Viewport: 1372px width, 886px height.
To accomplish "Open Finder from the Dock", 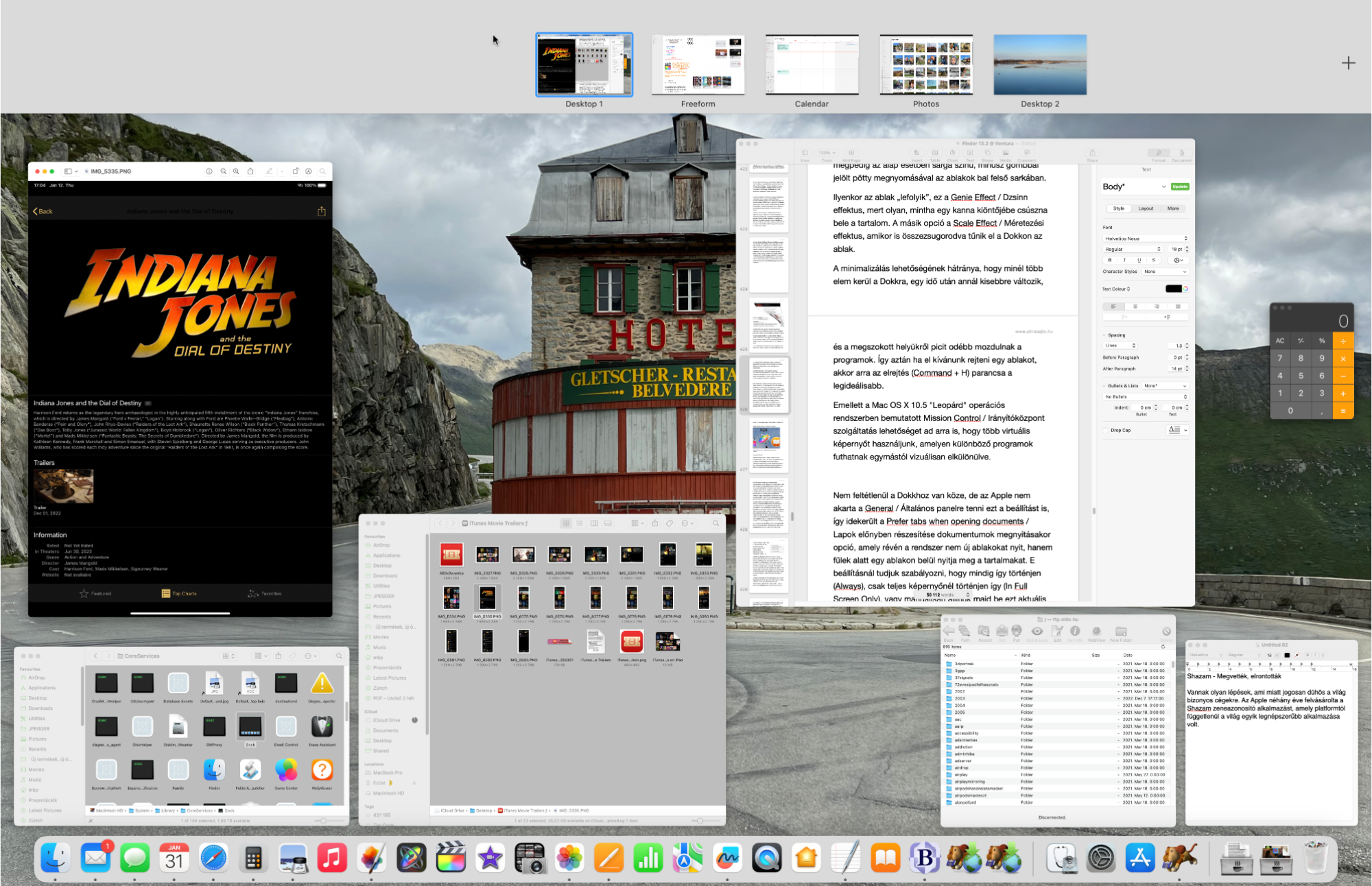I will point(56,858).
